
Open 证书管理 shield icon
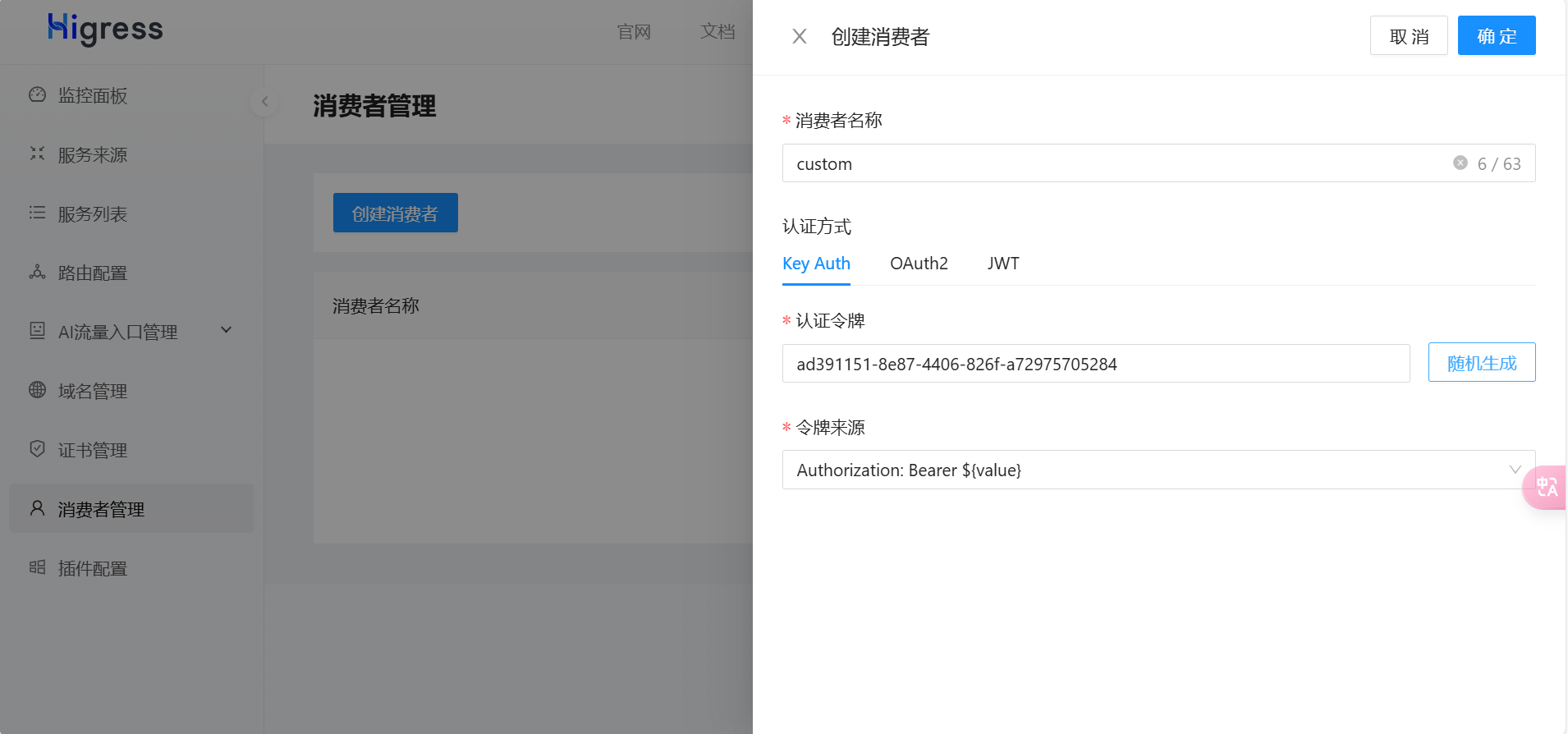pyautogui.click(x=37, y=449)
